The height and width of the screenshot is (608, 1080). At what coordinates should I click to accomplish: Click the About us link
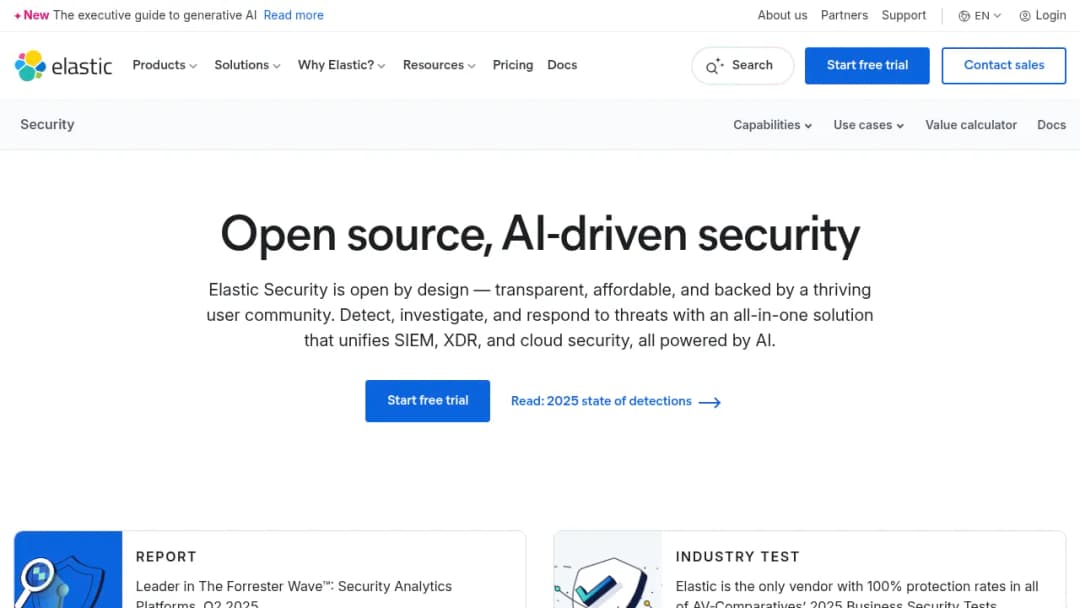click(x=782, y=15)
